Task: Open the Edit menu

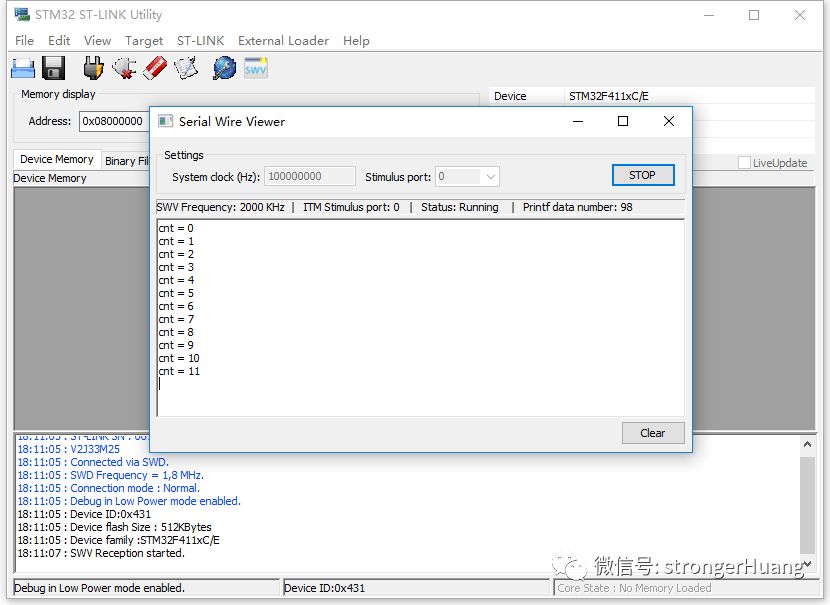Action: 59,41
